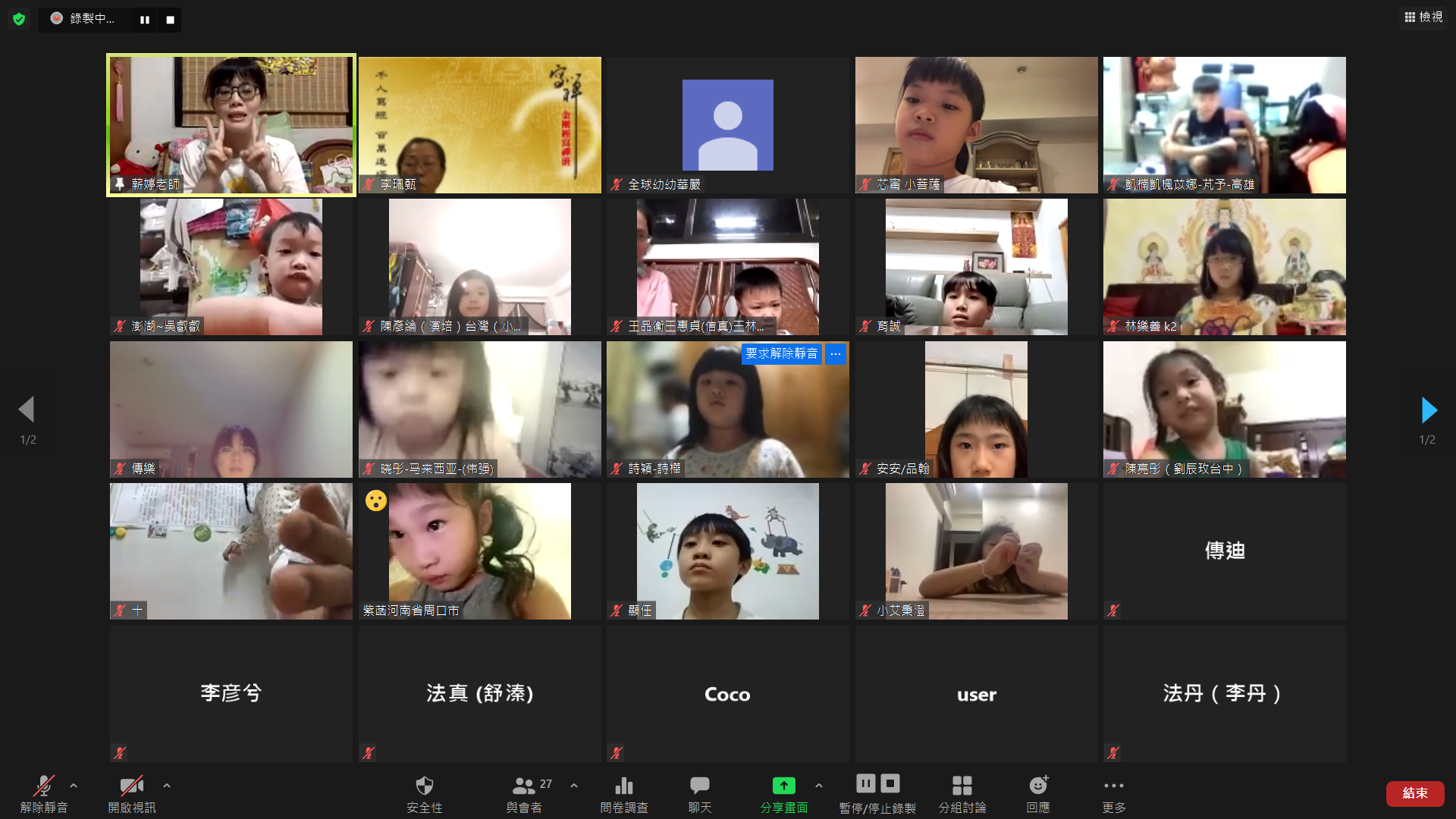Viewport: 1456px width, 819px height.
Task: Expand video options arrow beside camera
Action: (167, 786)
